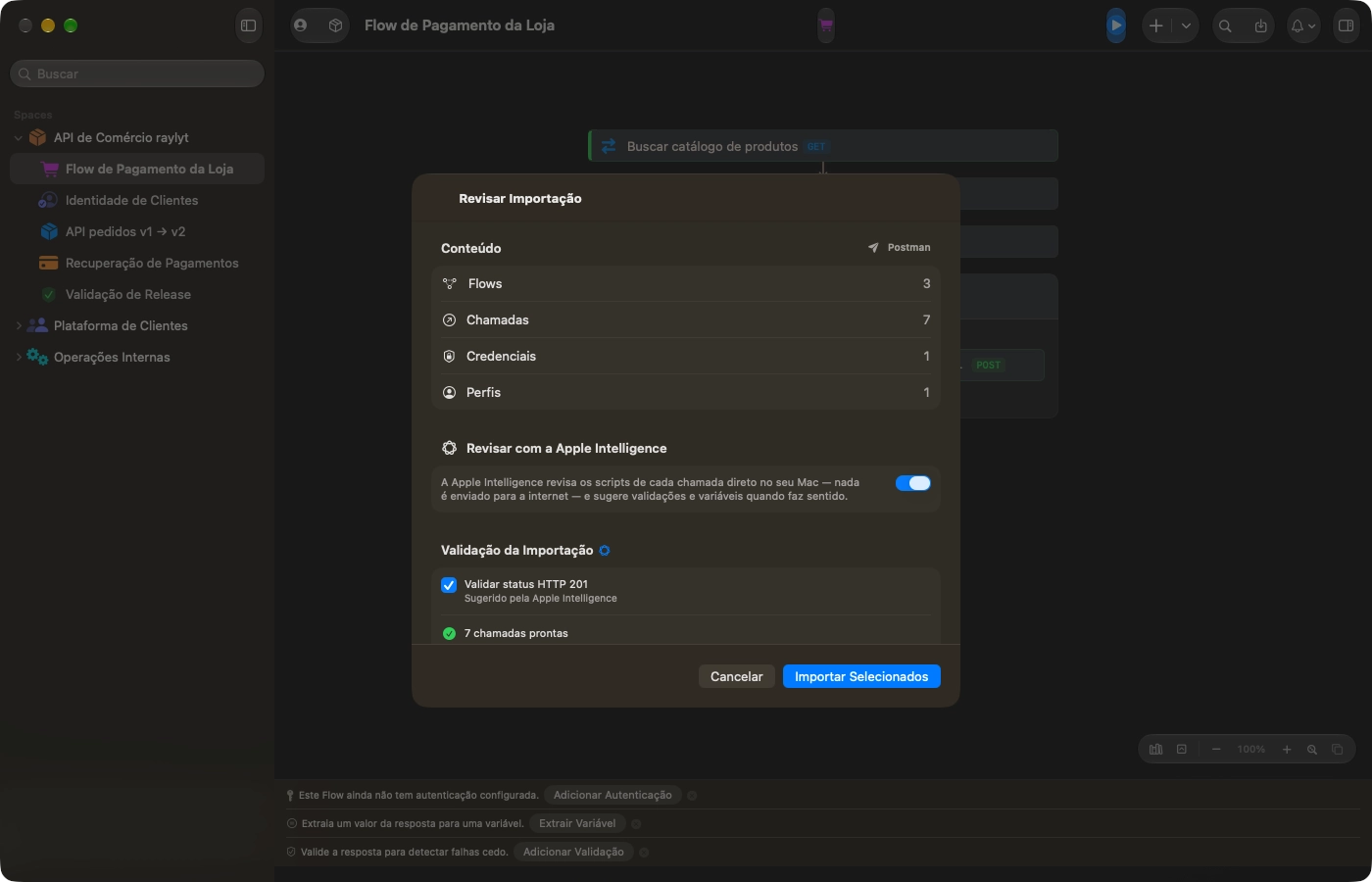Open Validação de Release in the sidebar
Viewport: 1372px width, 882px height.
[x=137, y=294]
